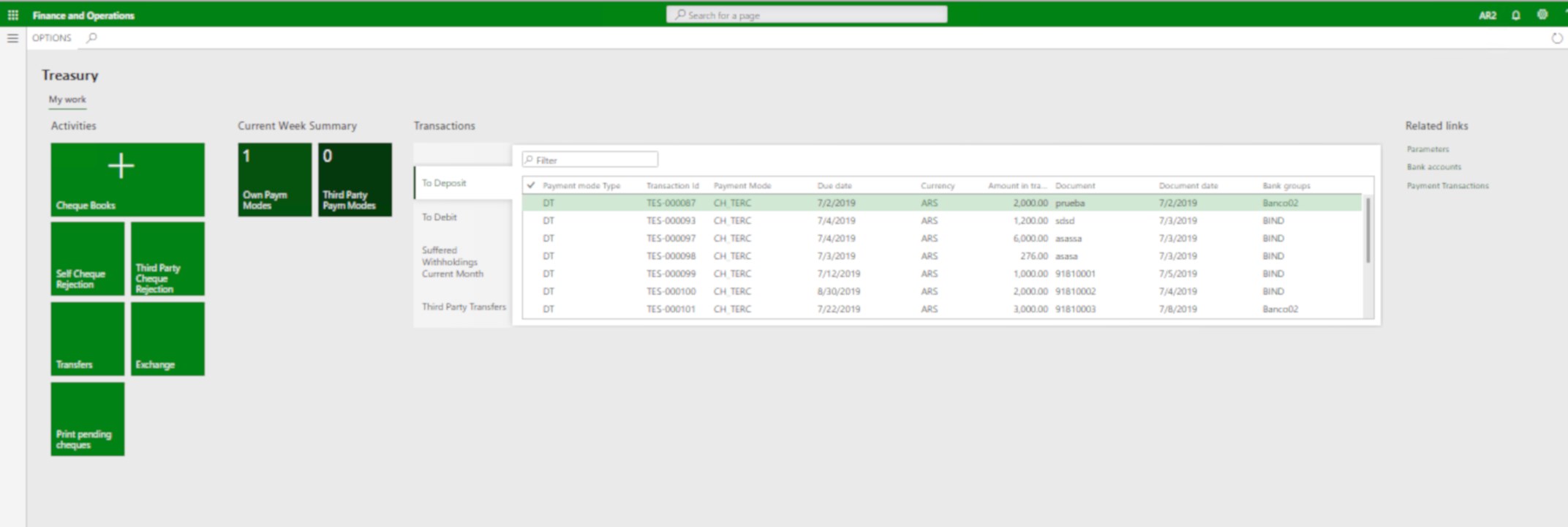Click the Search for a page box
Screen dimensions: 1568x527
807,15
